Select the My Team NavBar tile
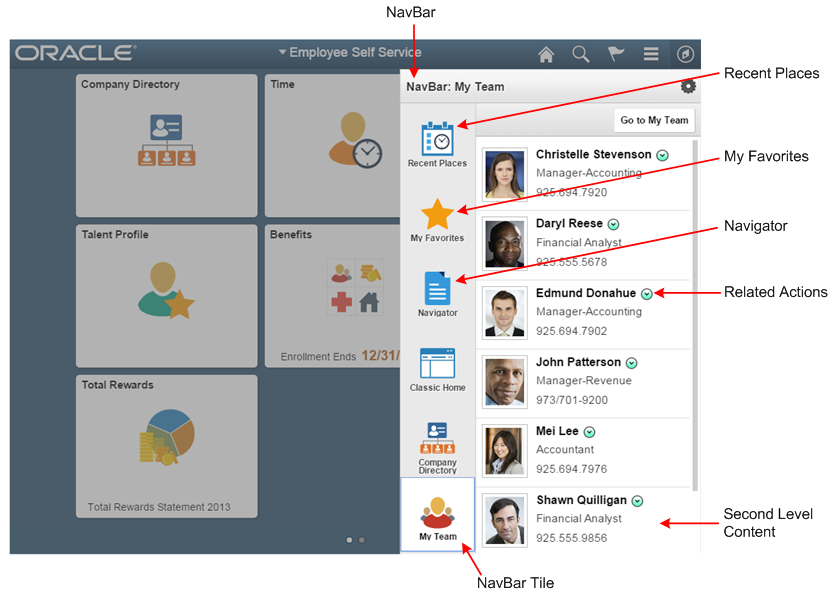Viewport: 838px width, 597px height. 437,515
